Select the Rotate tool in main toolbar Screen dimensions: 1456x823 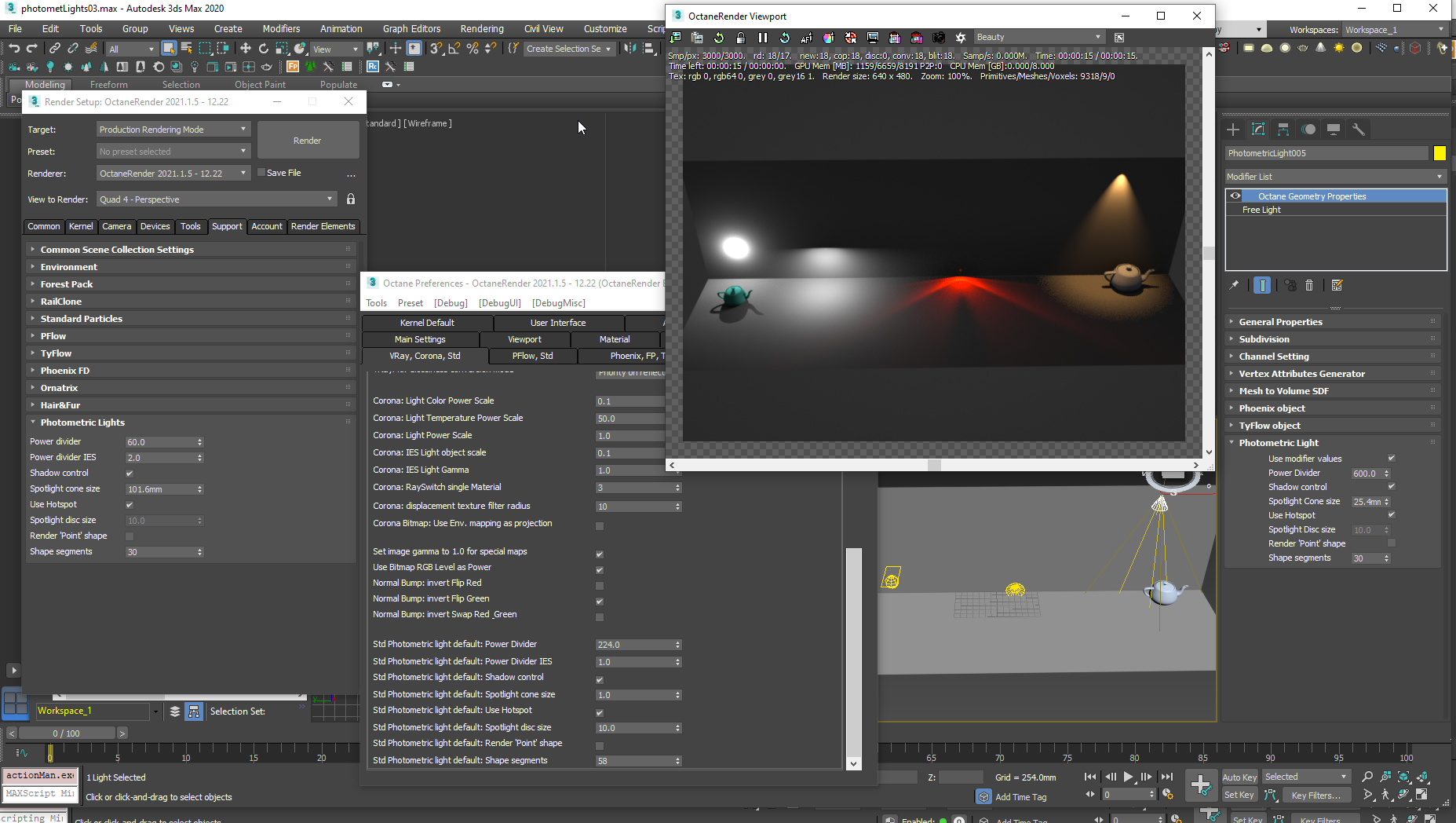pos(264,49)
